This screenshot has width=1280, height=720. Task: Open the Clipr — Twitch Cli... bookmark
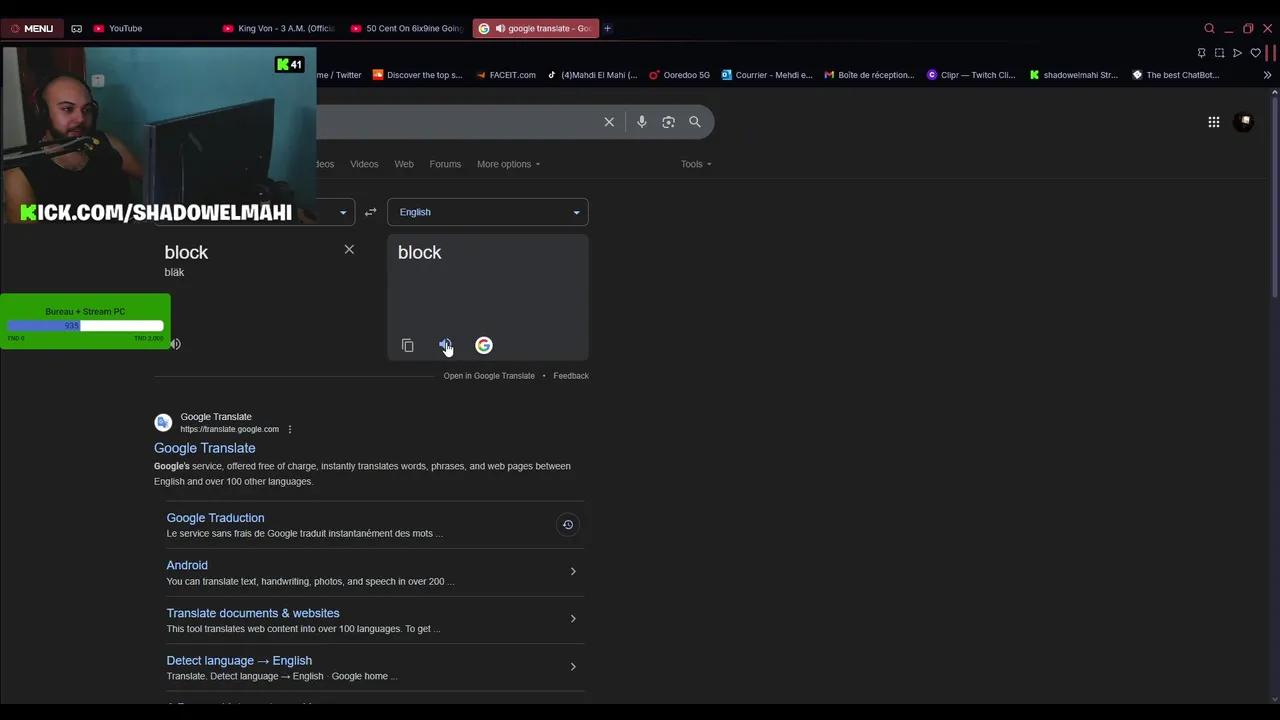click(x=971, y=75)
